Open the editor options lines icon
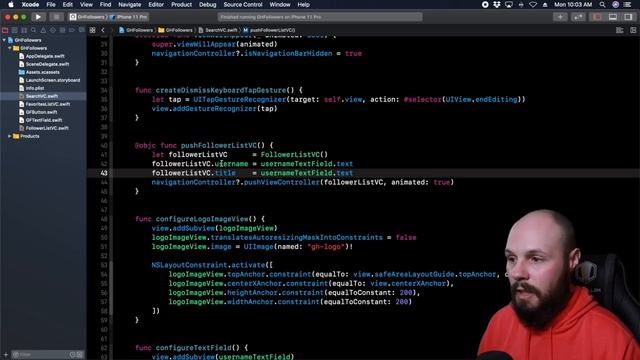The width and height of the screenshot is (640, 360). (x=620, y=30)
